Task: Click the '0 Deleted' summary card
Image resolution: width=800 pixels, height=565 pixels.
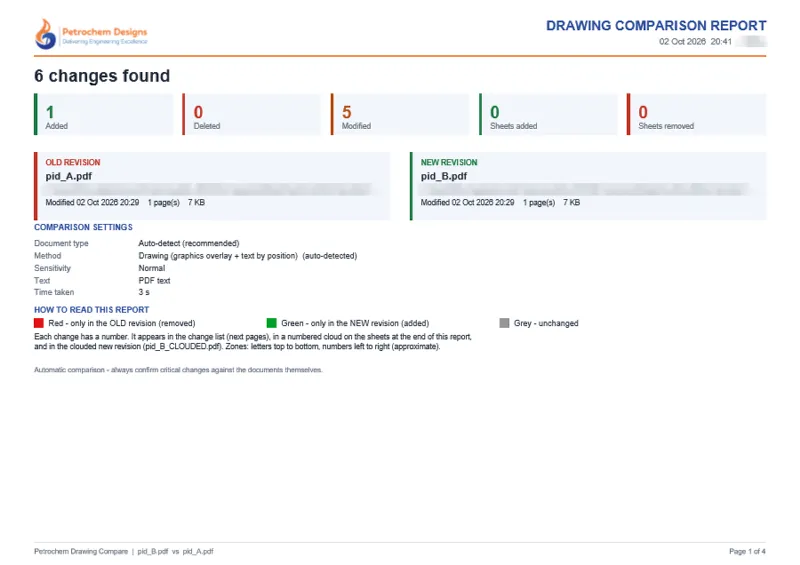Action: [252, 114]
